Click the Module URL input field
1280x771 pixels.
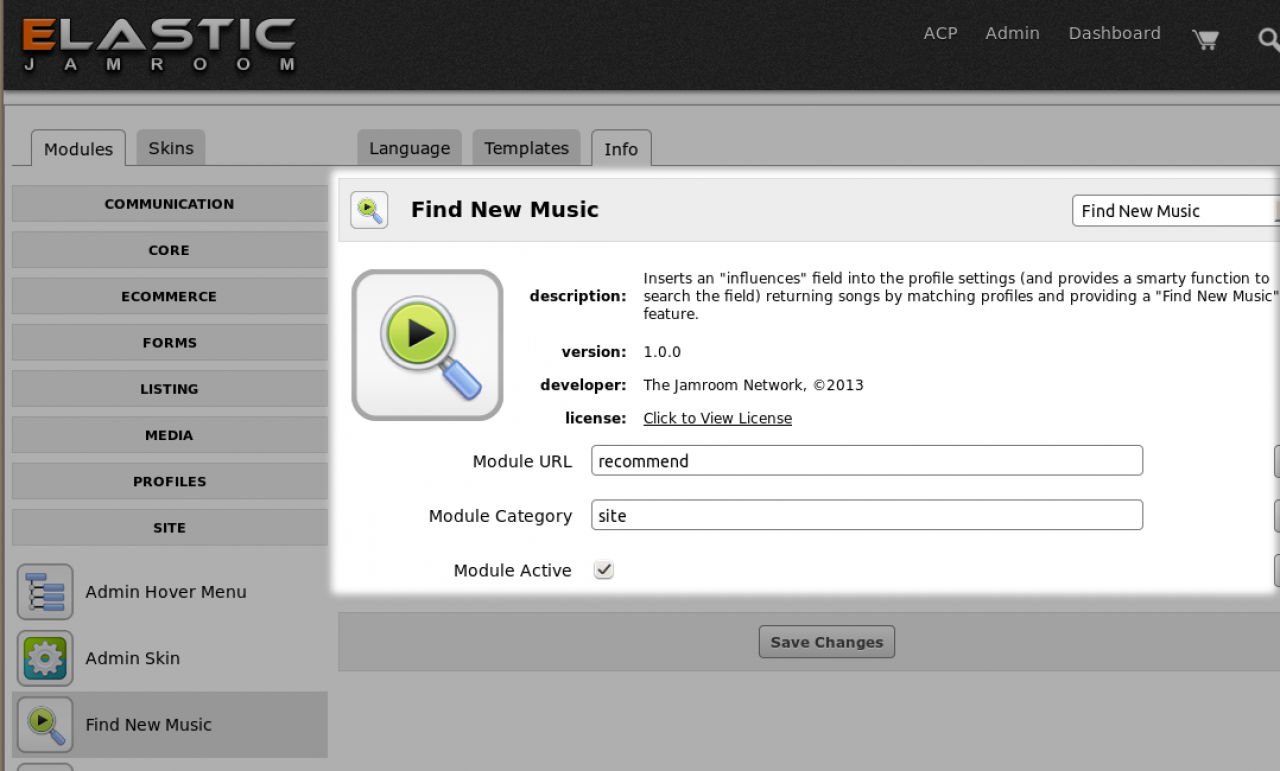coord(867,461)
